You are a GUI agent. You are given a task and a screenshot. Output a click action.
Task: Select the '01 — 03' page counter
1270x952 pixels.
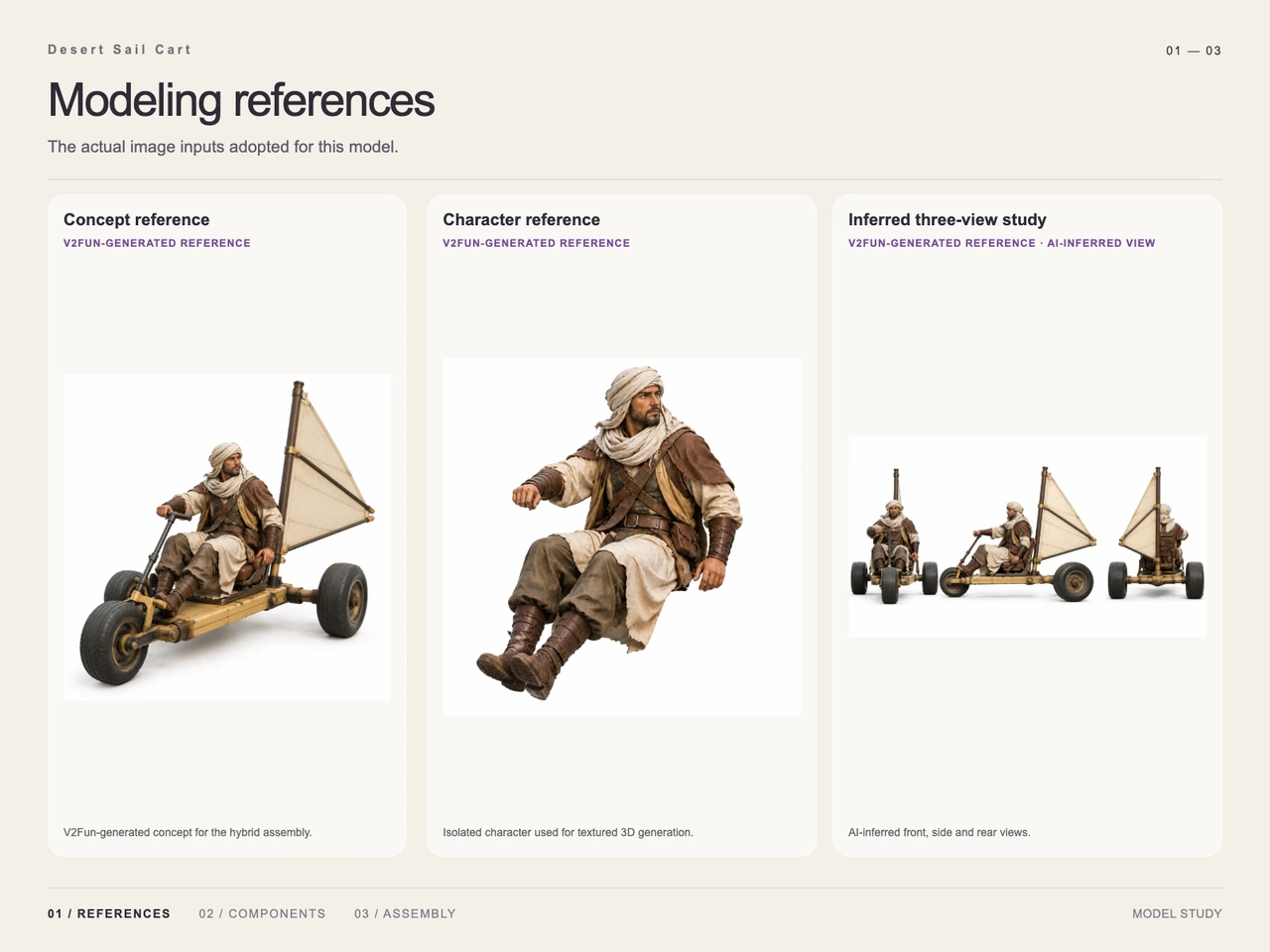[1194, 51]
